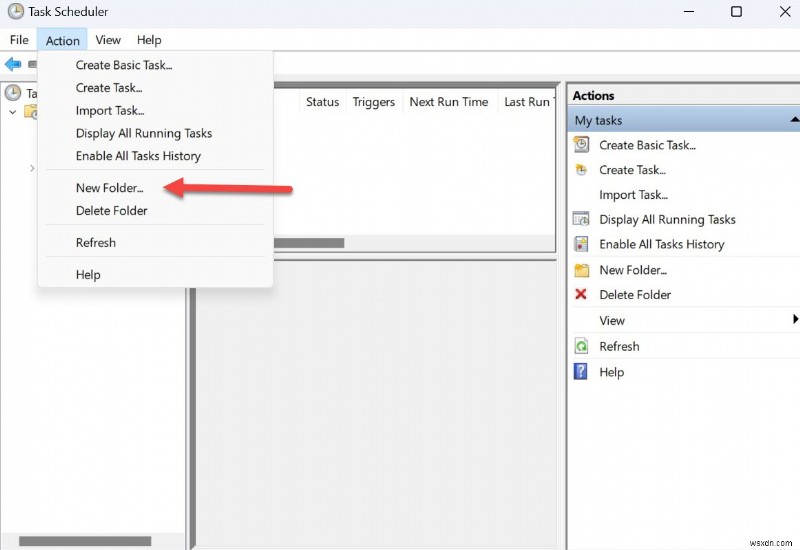Click the Next Run Time column header
The image size is (800, 550).
coord(449,102)
